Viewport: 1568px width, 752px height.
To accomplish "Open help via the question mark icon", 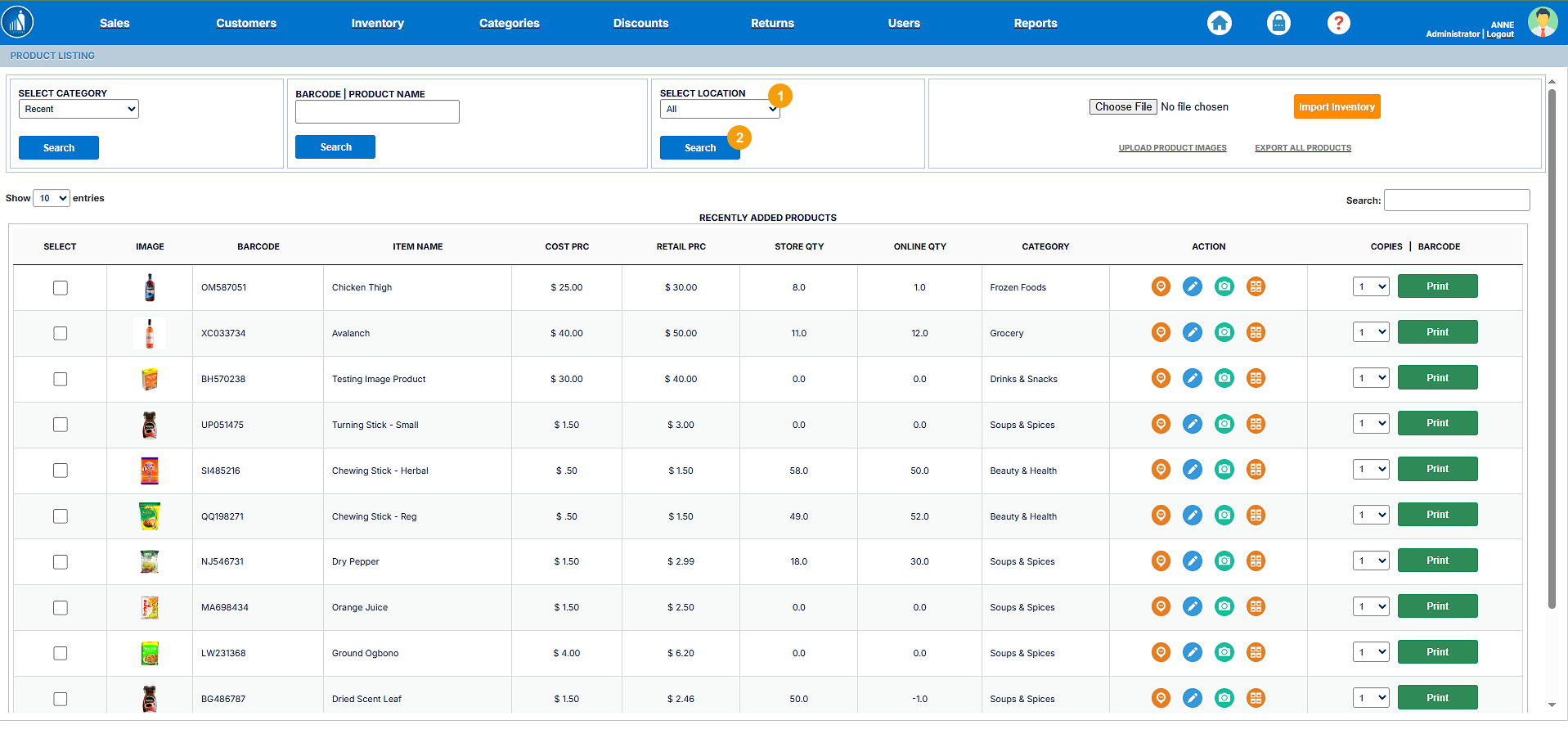I will [1338, 23].
